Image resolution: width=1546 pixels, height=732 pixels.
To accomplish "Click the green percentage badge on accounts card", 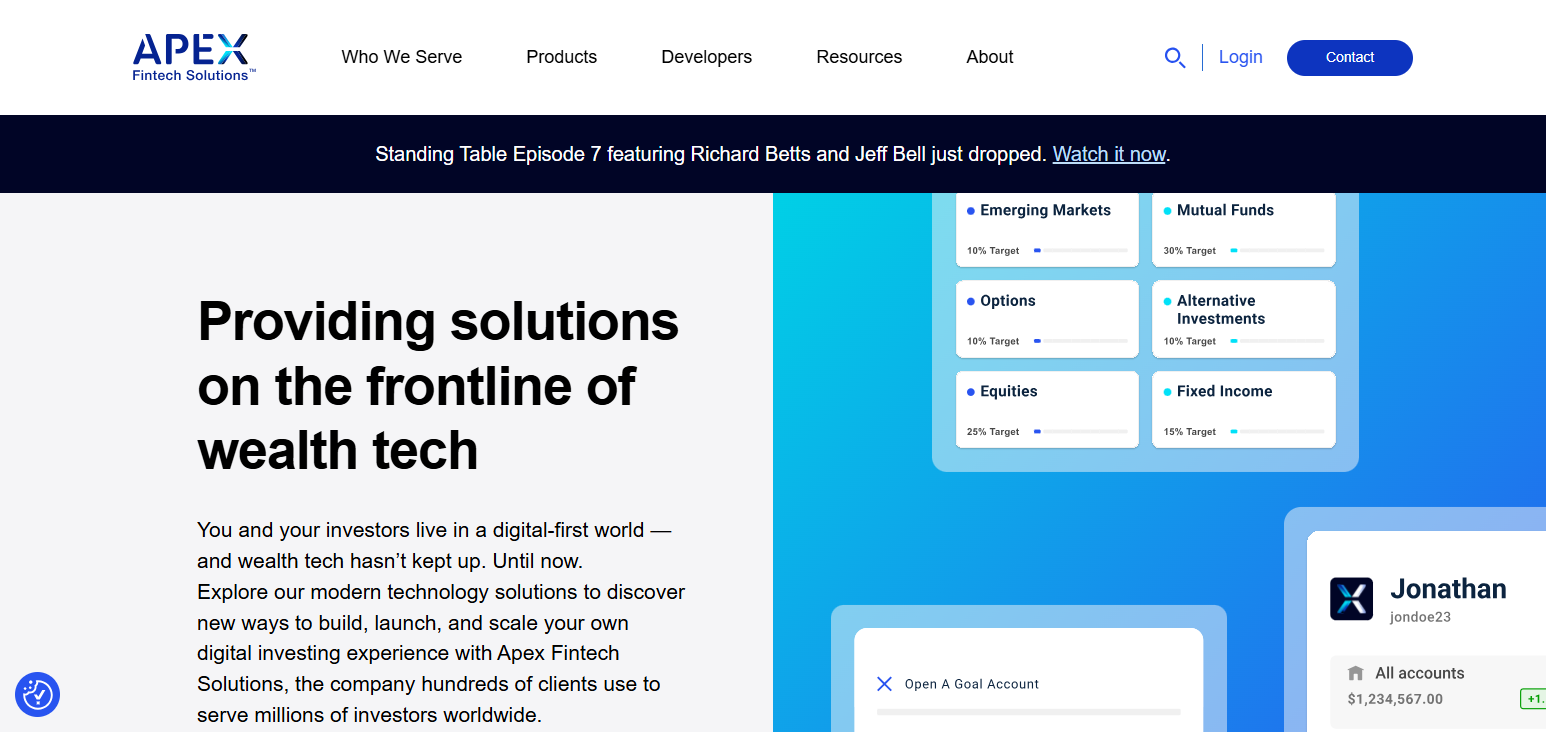I will pos(1533,699).
